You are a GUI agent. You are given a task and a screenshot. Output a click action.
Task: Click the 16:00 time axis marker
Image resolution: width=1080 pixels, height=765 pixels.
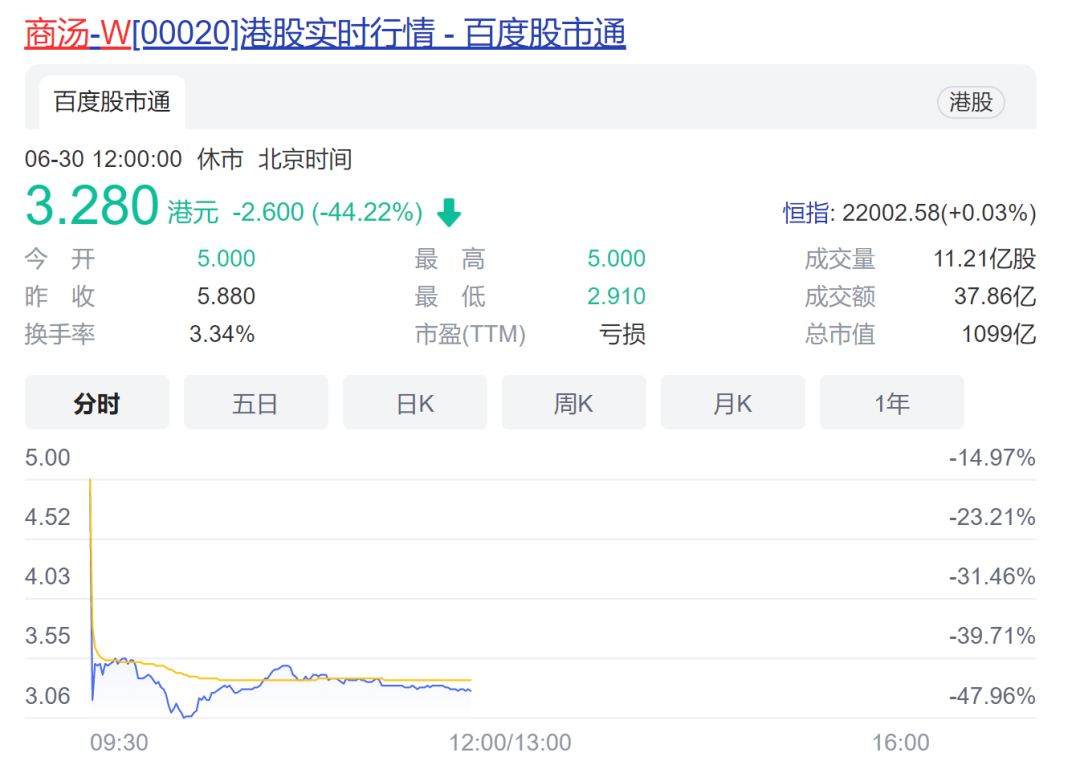(900, 742)
